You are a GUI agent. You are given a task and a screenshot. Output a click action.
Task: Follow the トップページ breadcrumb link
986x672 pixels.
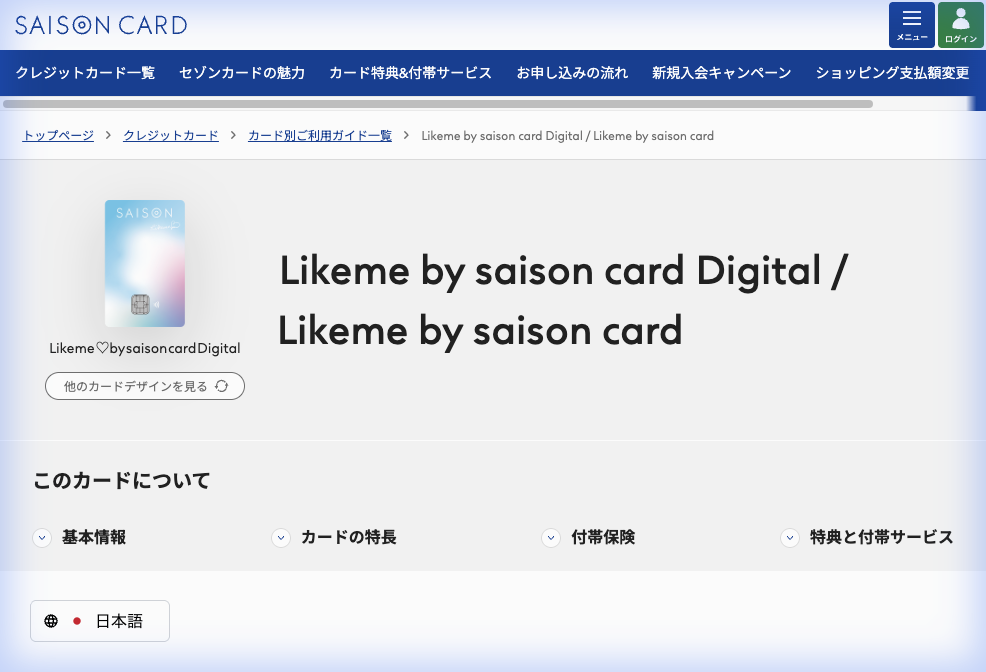pos(57,135)
